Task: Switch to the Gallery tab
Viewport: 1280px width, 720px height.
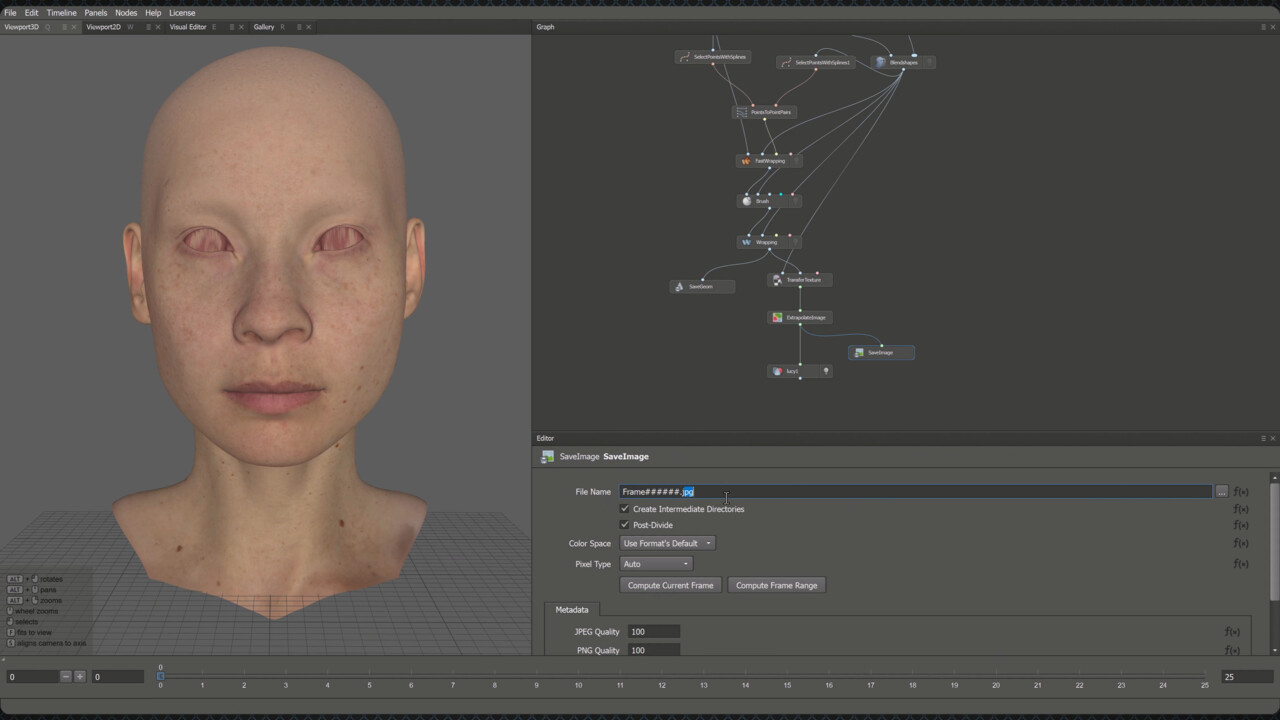Action: tap(264, 27)
